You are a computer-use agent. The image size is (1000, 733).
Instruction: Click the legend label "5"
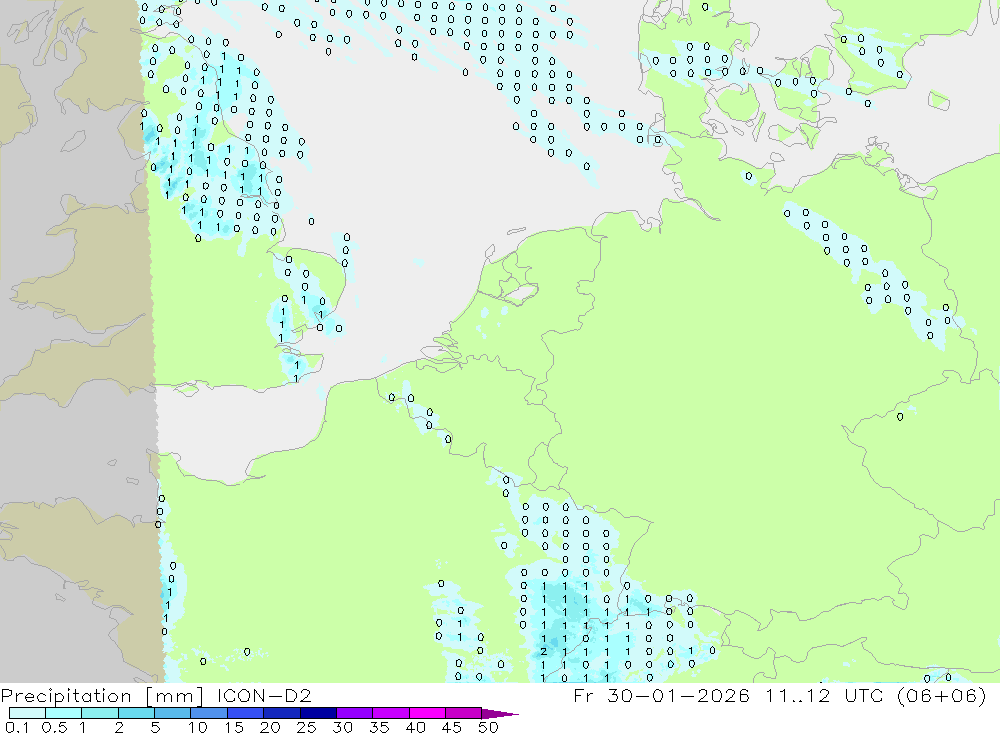[x=155, y=727]
